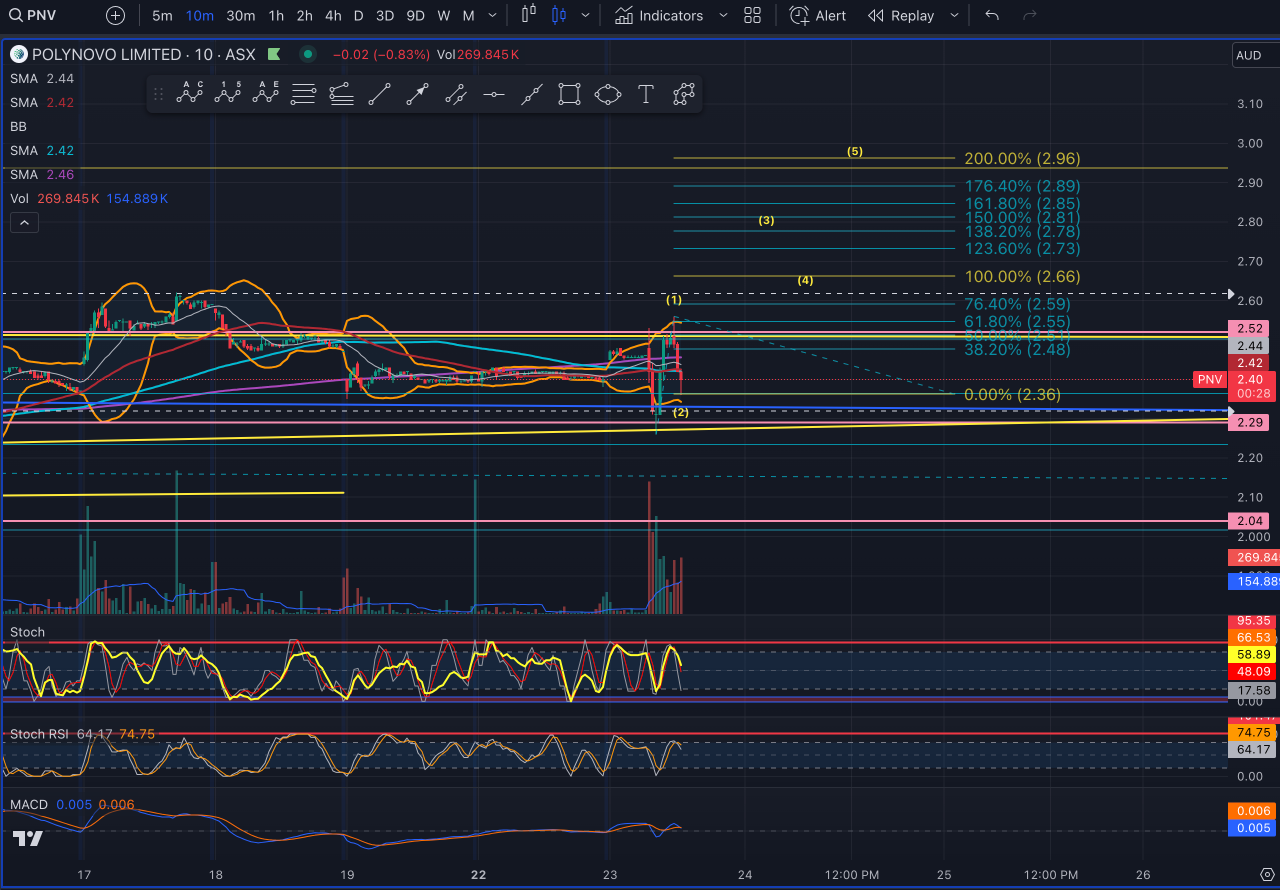Open the time interval dropdown arrow
The width and height of the screenshot is (1280, 890).
[x=492, y=15]
